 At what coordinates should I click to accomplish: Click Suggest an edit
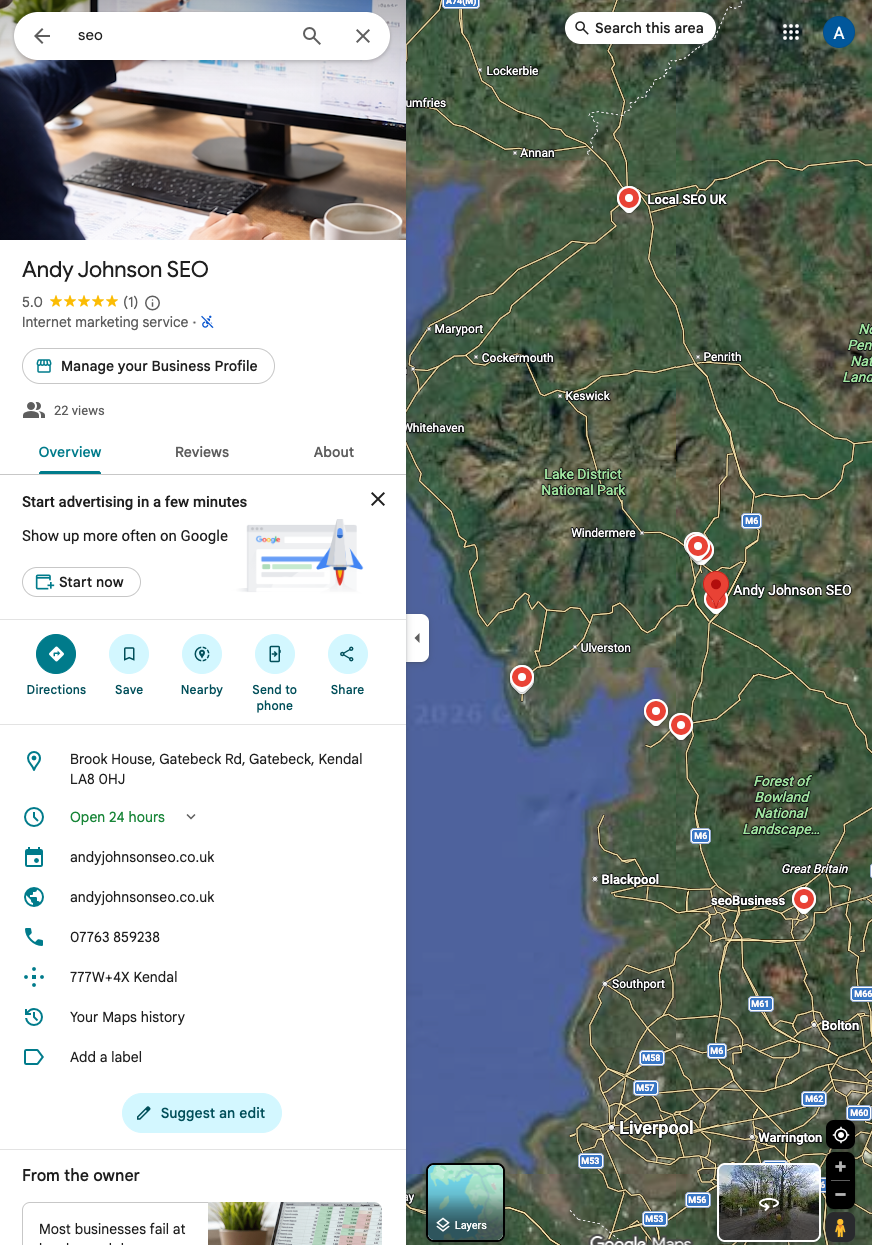point(201,1112)
